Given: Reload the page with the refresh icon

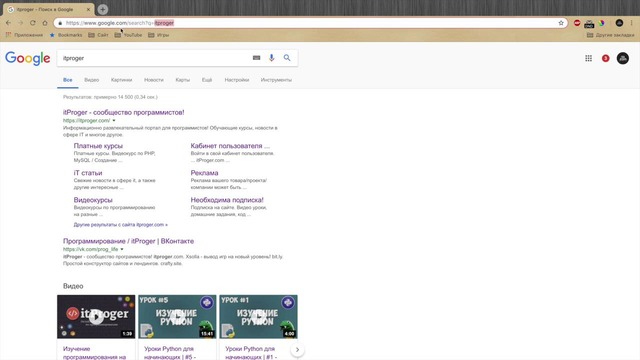Looking at the screenshot, I should (33, 23).
